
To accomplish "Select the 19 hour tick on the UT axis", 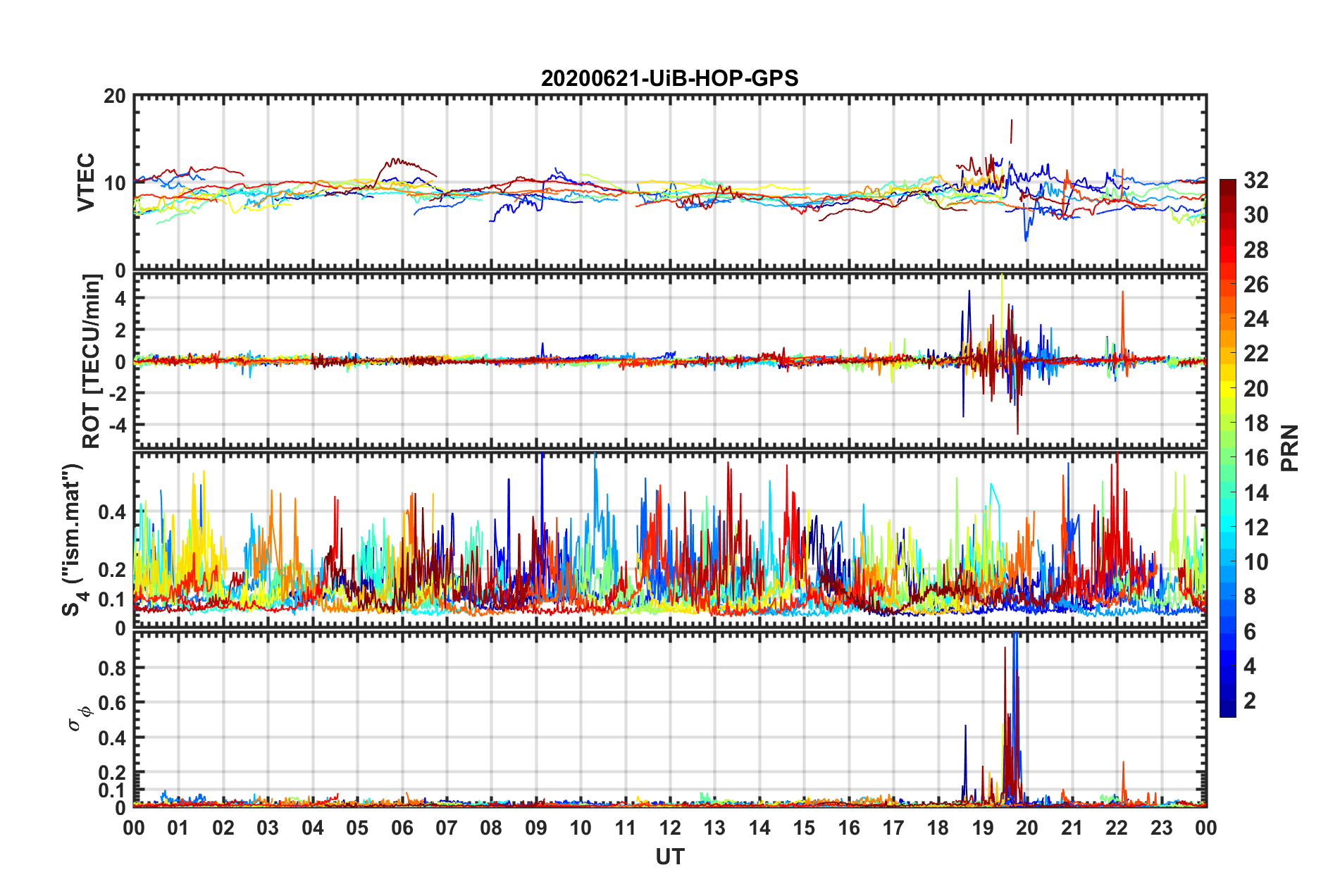I will [982, 828].
